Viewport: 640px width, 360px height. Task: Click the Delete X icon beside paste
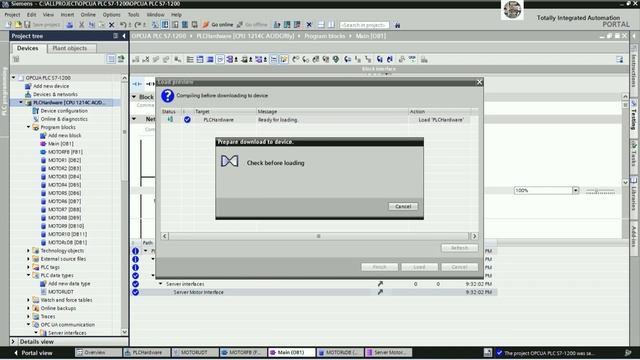click(x=111, y=25)
